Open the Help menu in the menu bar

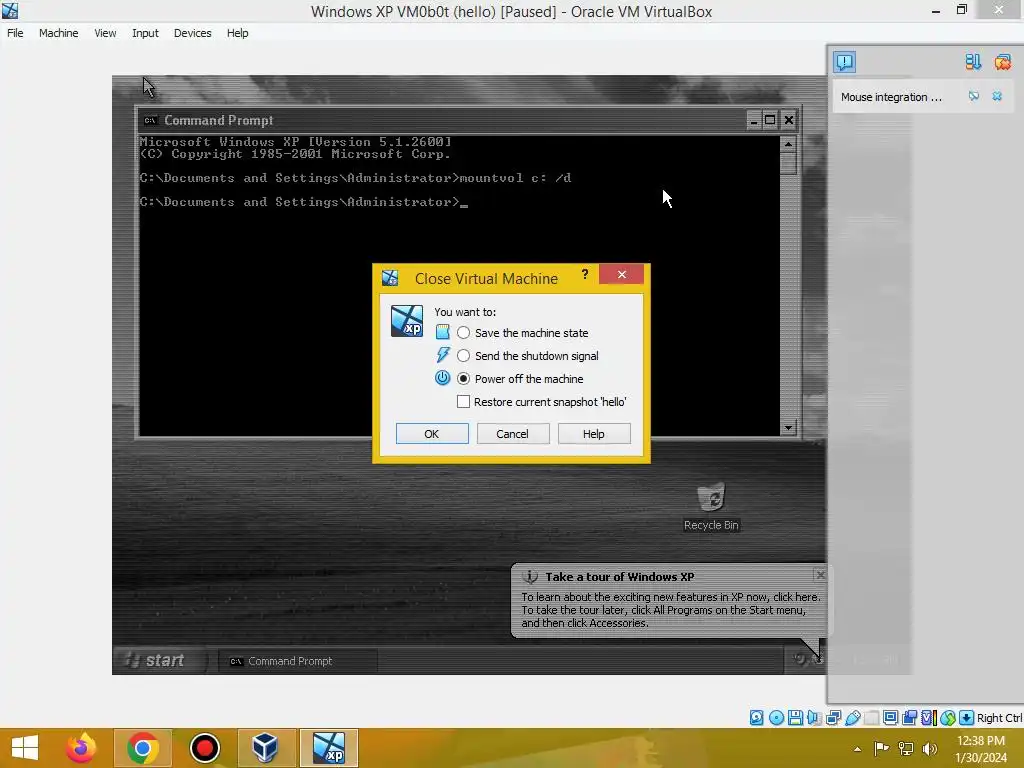(238, 33)
